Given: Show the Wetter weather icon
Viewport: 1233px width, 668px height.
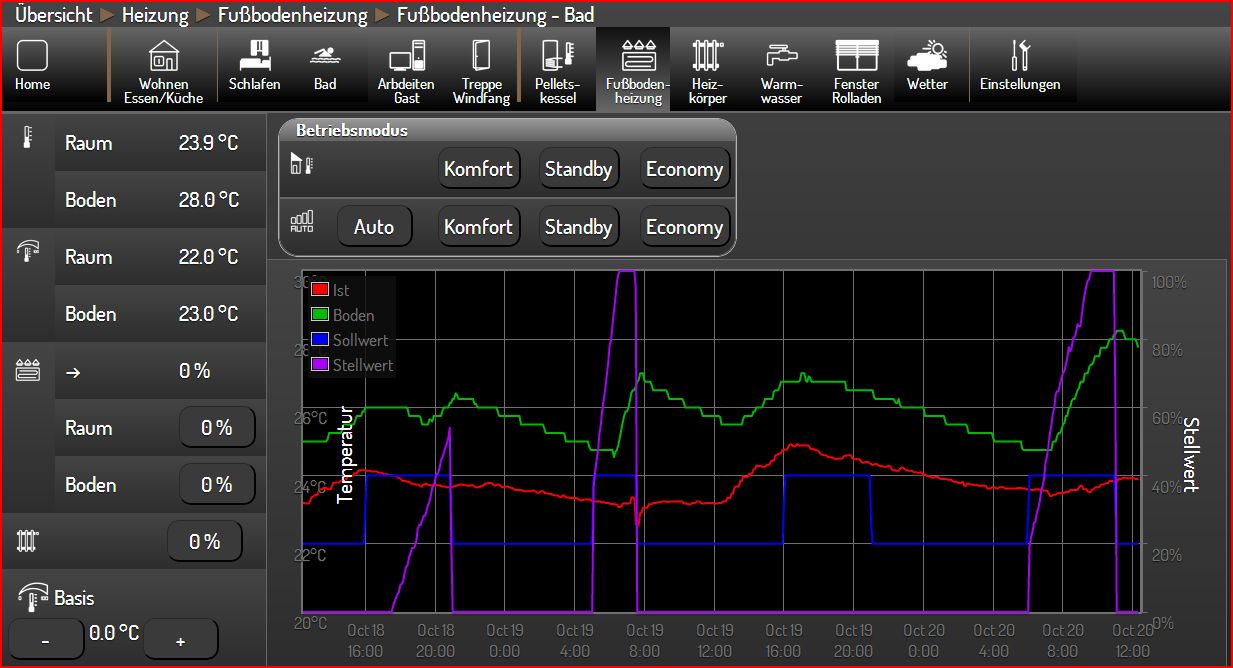Looking at the screenshot, I should point(927,65).
